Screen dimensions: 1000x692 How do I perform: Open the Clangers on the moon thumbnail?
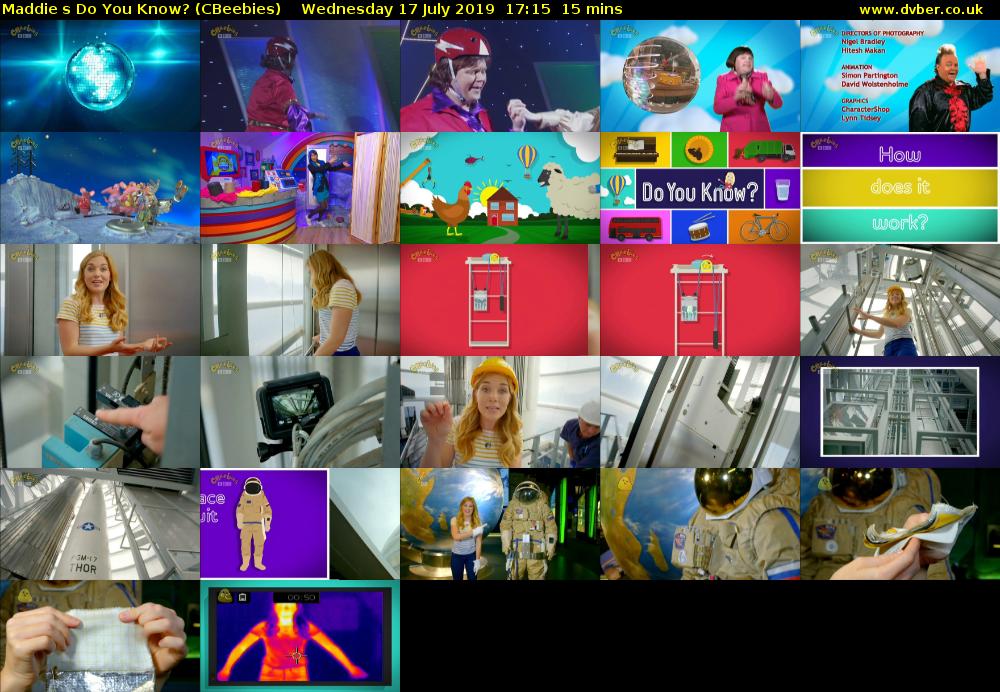(100, 188)
